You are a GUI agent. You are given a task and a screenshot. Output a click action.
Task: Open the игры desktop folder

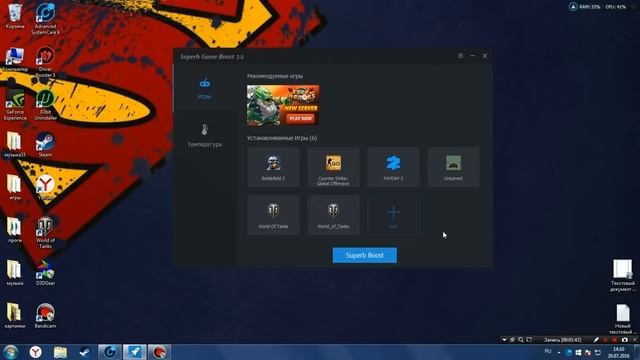click(15, 187)
